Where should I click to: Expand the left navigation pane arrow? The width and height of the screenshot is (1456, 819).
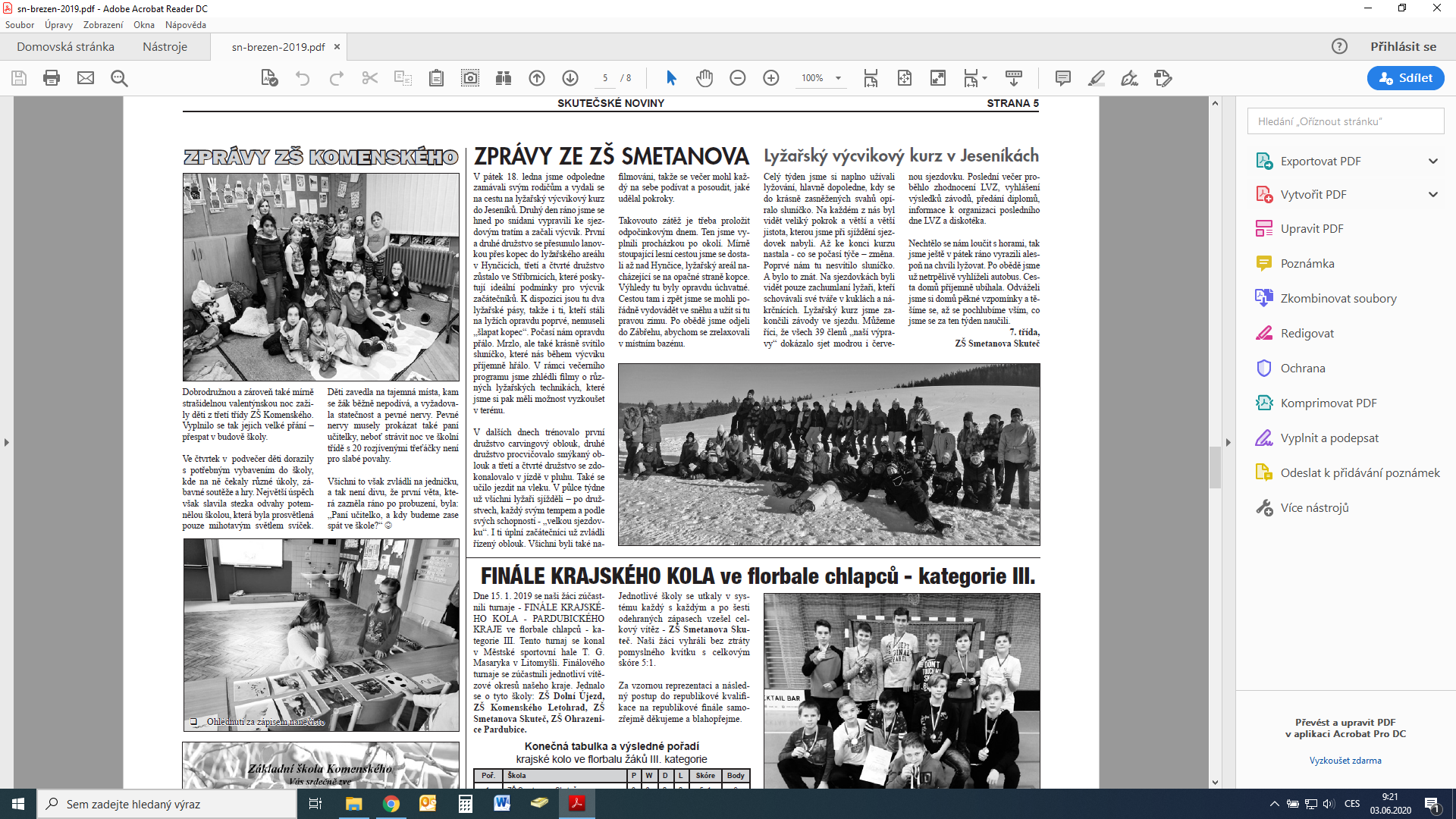pos(7,442)
